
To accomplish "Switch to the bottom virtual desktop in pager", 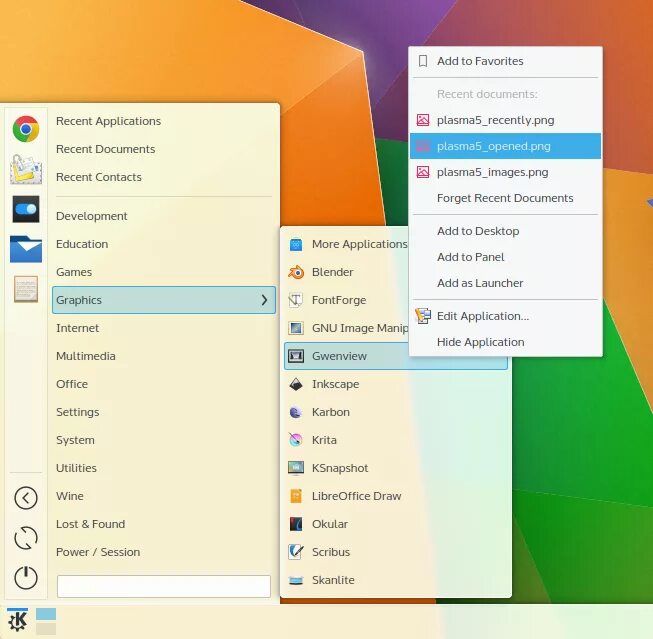I will coord(46,628).
